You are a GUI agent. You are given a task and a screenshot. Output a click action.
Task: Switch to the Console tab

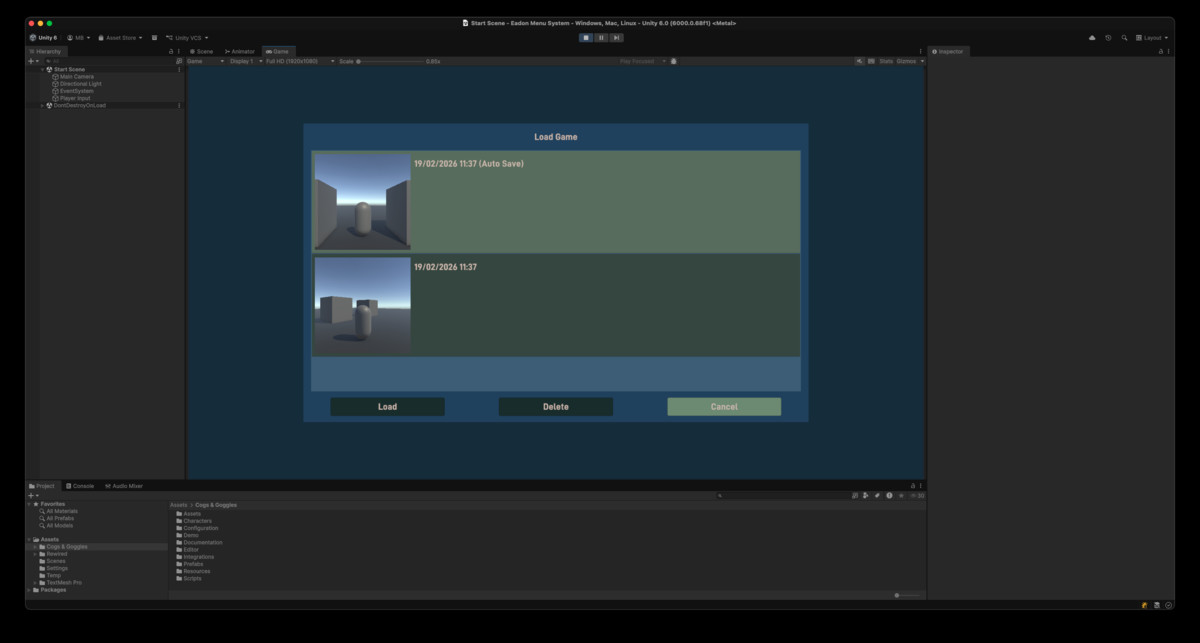[80, 485]
